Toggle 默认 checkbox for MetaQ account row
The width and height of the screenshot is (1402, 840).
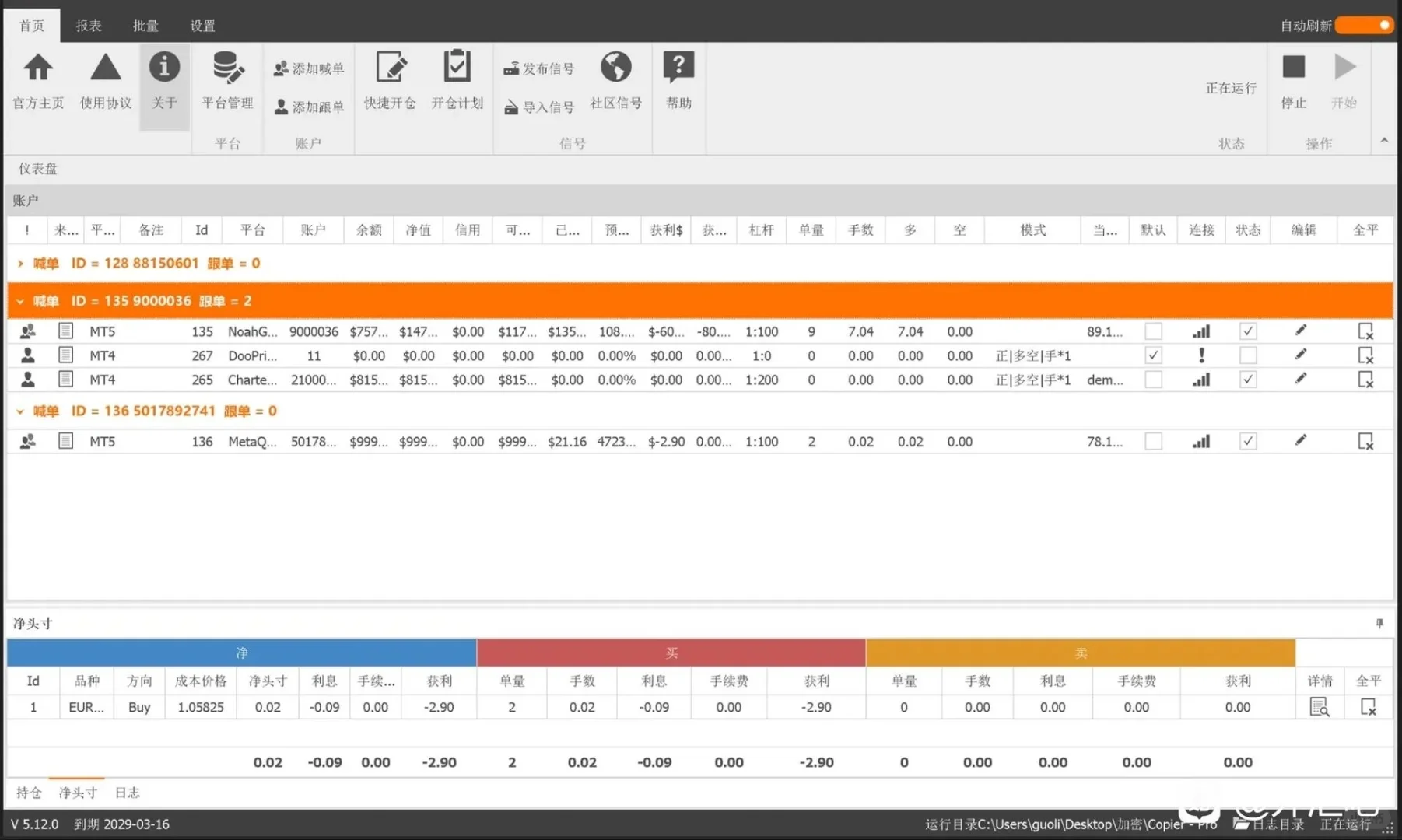coord(1153,441)
